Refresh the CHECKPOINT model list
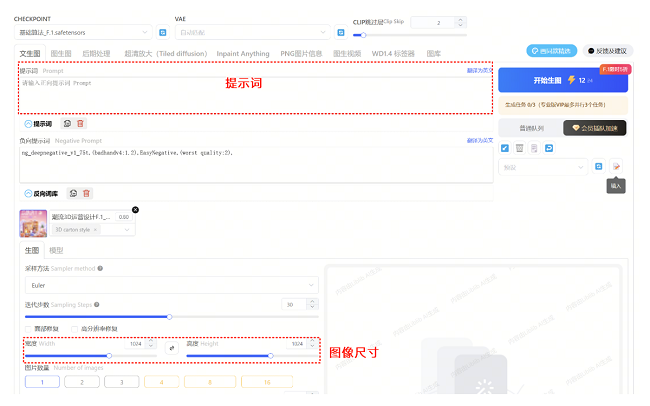 [x=162, y=32]
